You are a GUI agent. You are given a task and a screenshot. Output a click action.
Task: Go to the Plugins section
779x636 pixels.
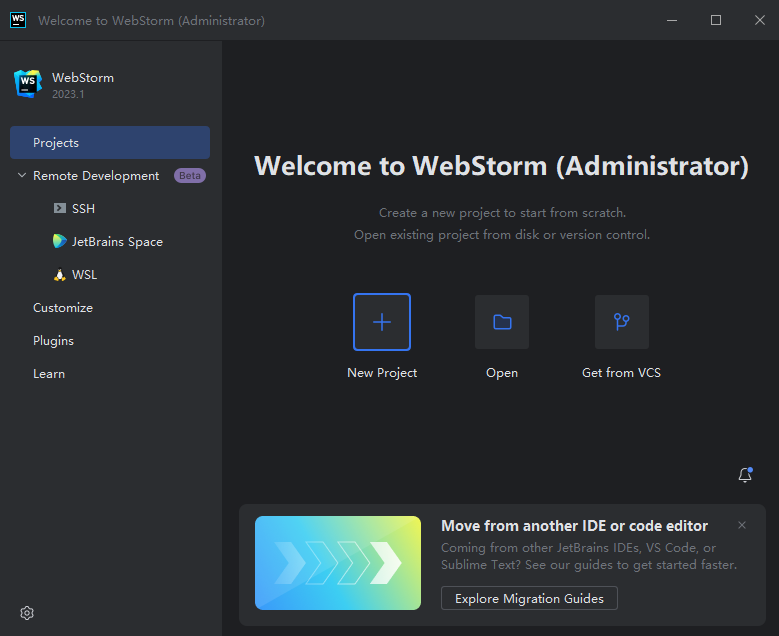point(53,341)
